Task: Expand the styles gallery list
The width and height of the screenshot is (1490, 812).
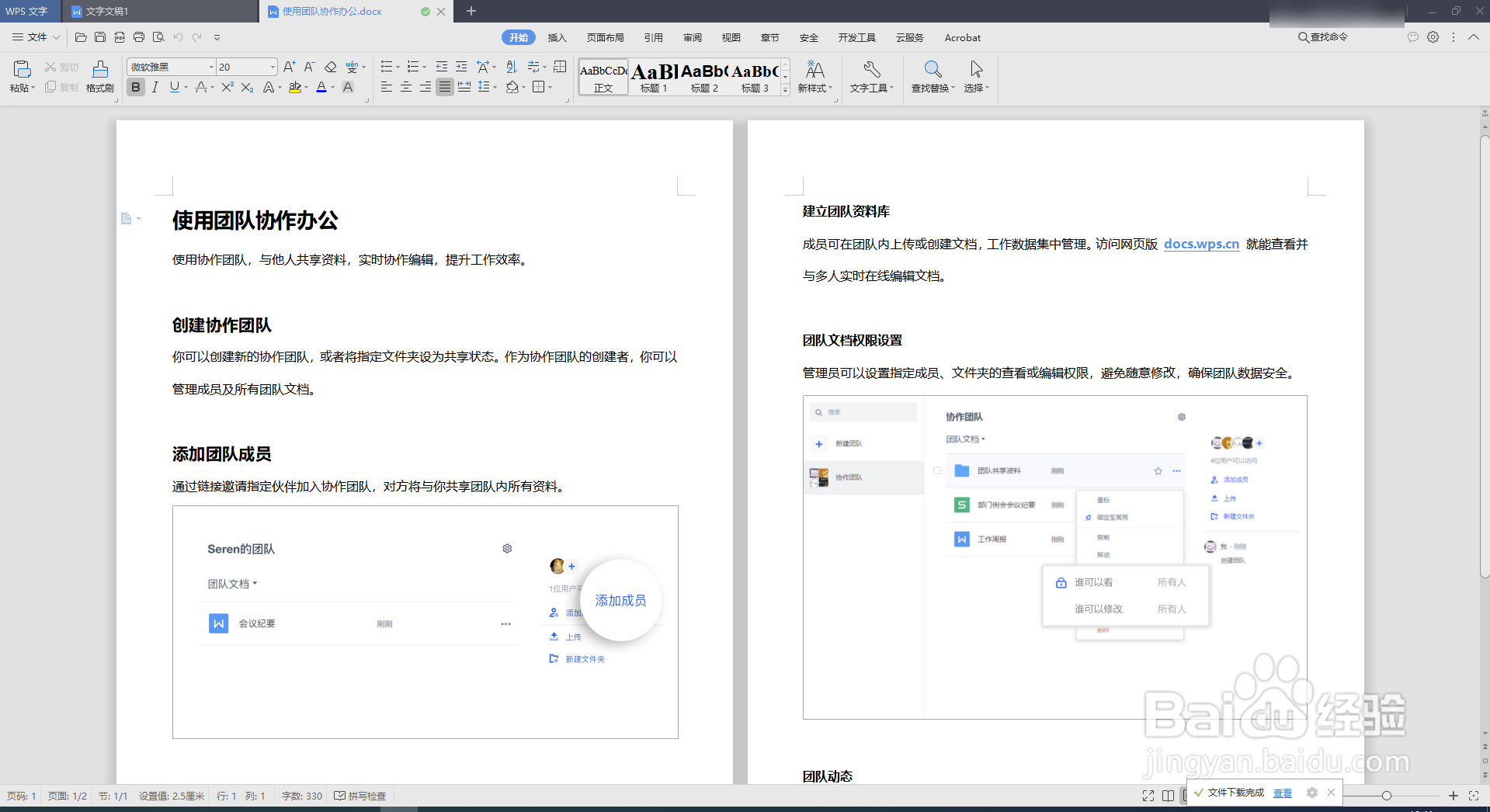Action: coord(785,90)
